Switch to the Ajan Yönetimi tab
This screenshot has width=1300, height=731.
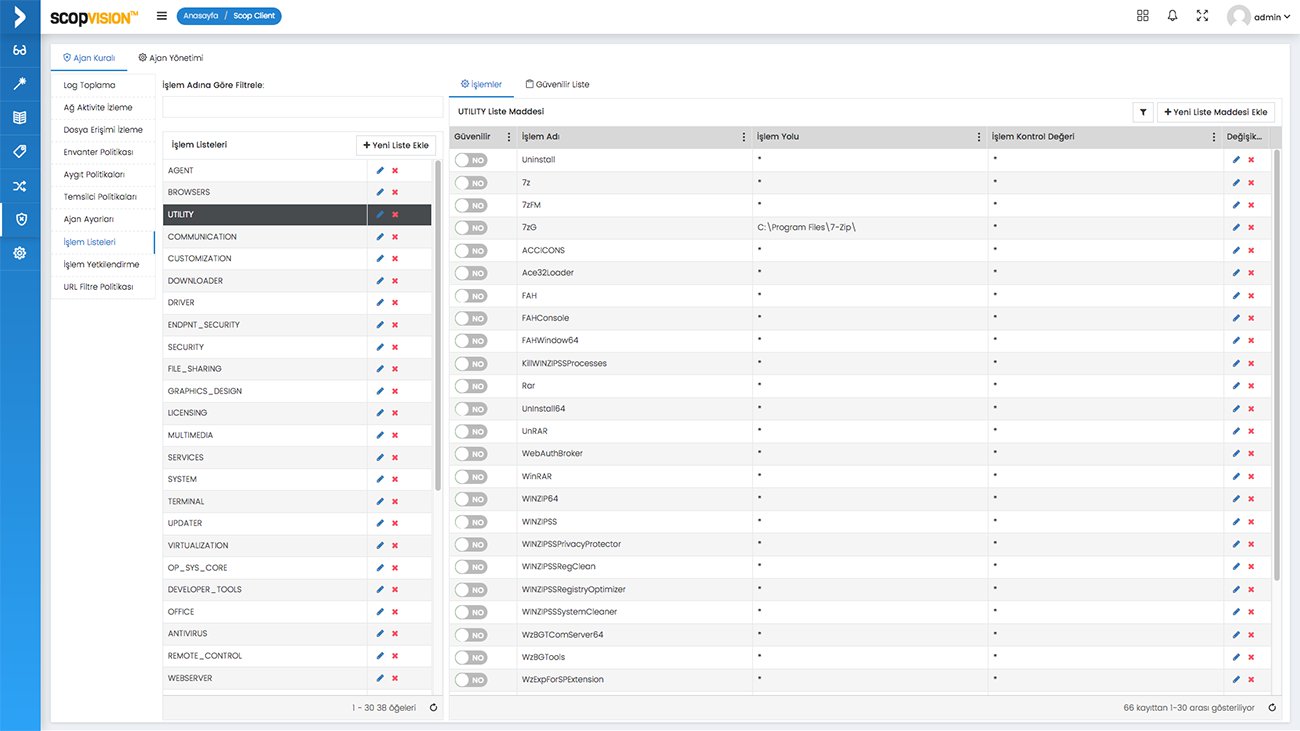171,58
